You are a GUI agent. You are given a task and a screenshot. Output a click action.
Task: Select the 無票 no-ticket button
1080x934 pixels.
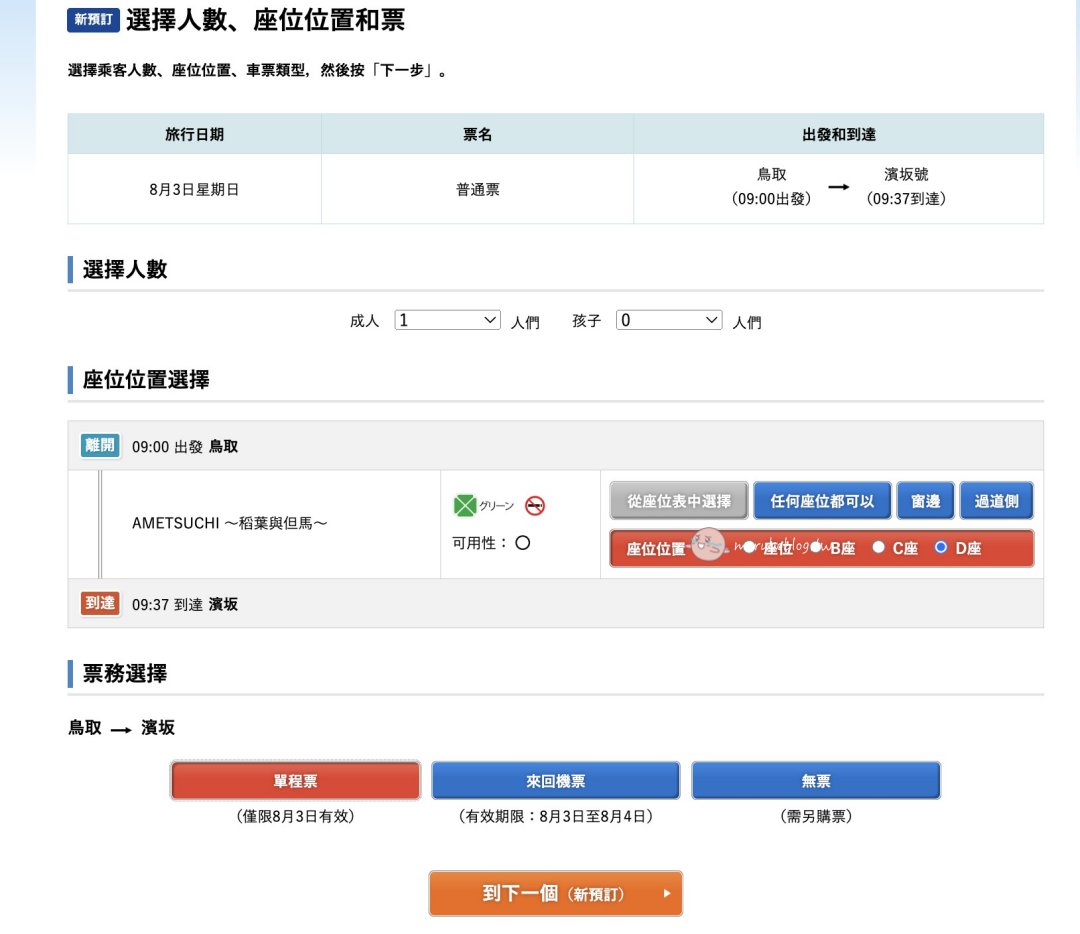[816, 780]
